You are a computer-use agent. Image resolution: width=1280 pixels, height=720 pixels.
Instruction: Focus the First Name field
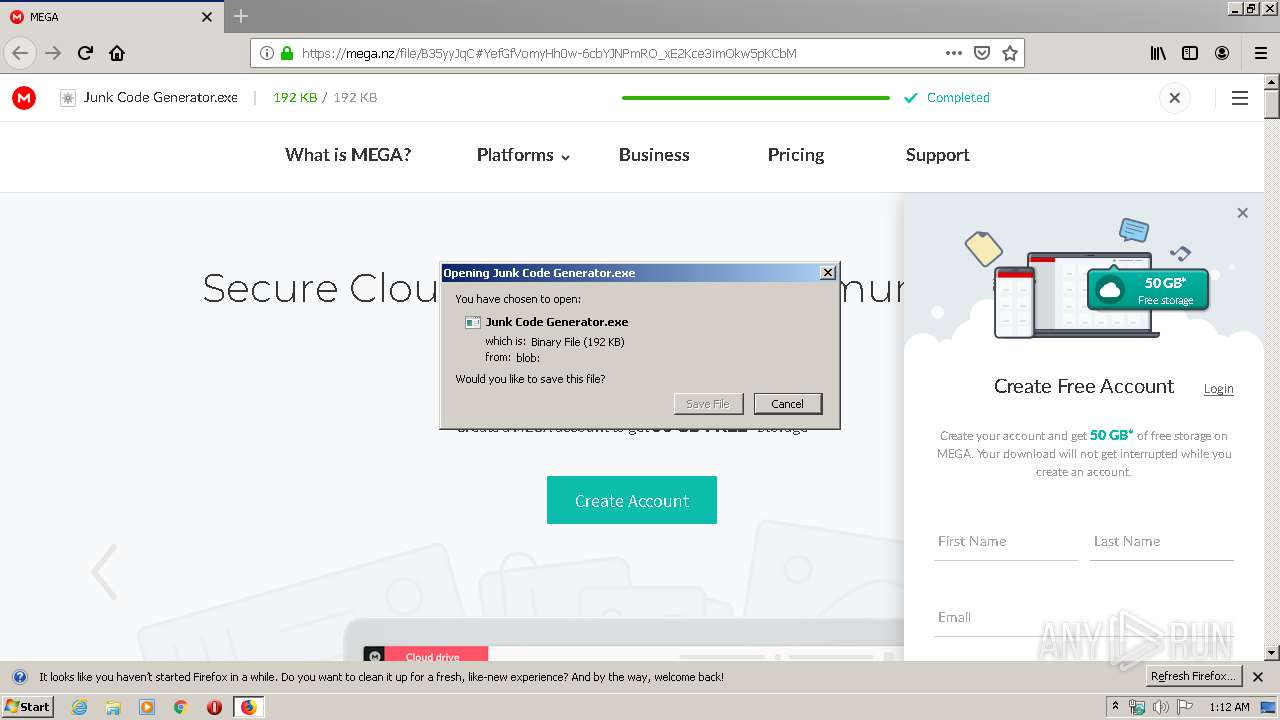1005,541
